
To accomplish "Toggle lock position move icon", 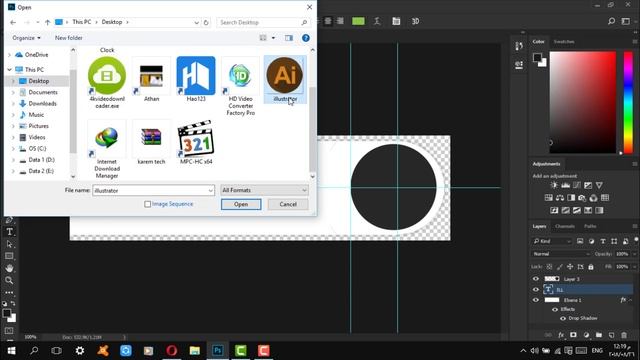I will 570,267.
